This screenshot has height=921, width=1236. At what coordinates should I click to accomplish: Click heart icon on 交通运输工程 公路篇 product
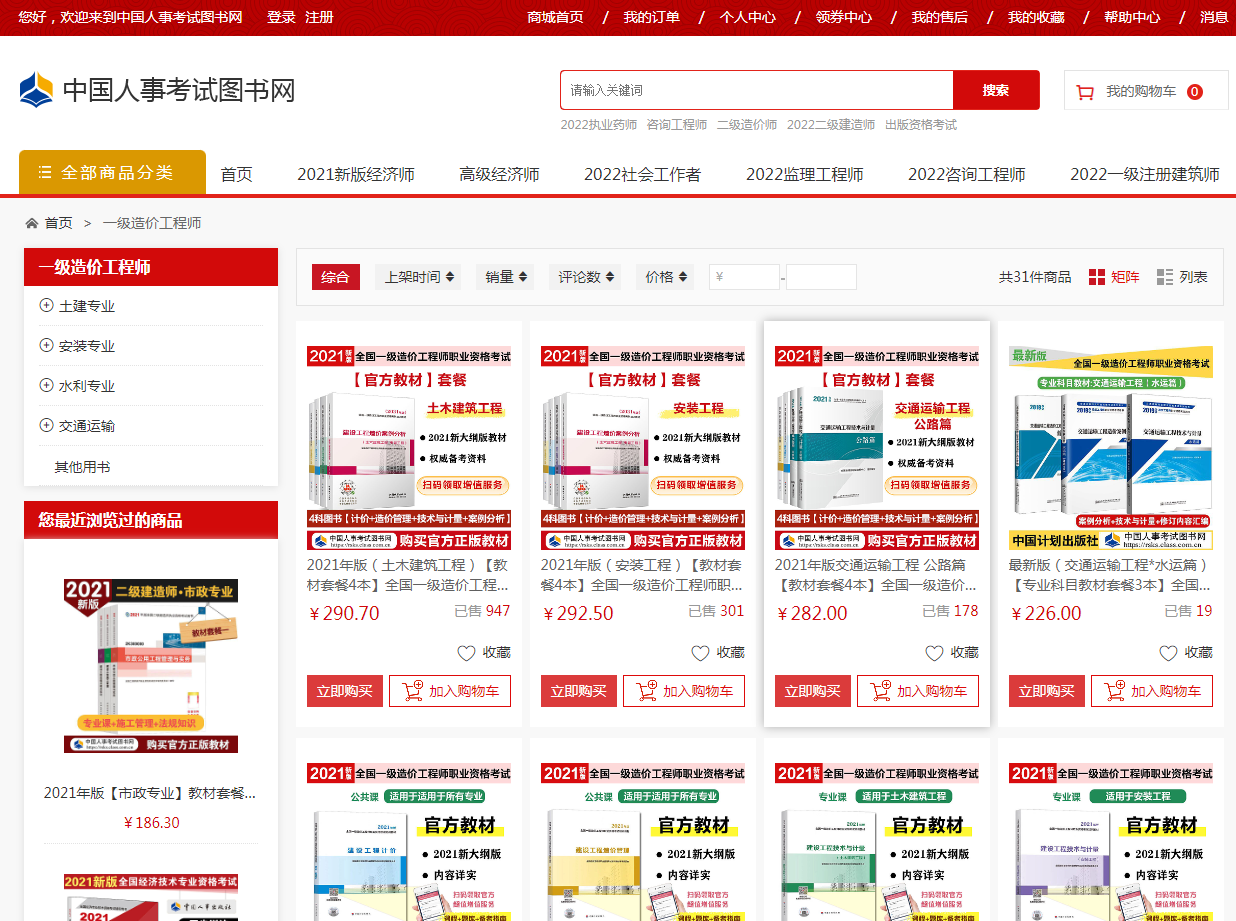pos(934,653)
